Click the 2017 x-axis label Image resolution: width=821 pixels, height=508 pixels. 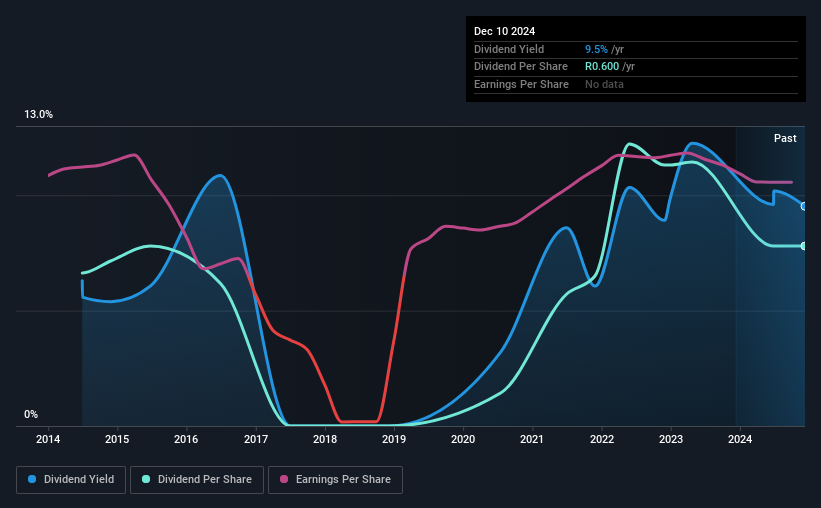click(x=256, y=439)
